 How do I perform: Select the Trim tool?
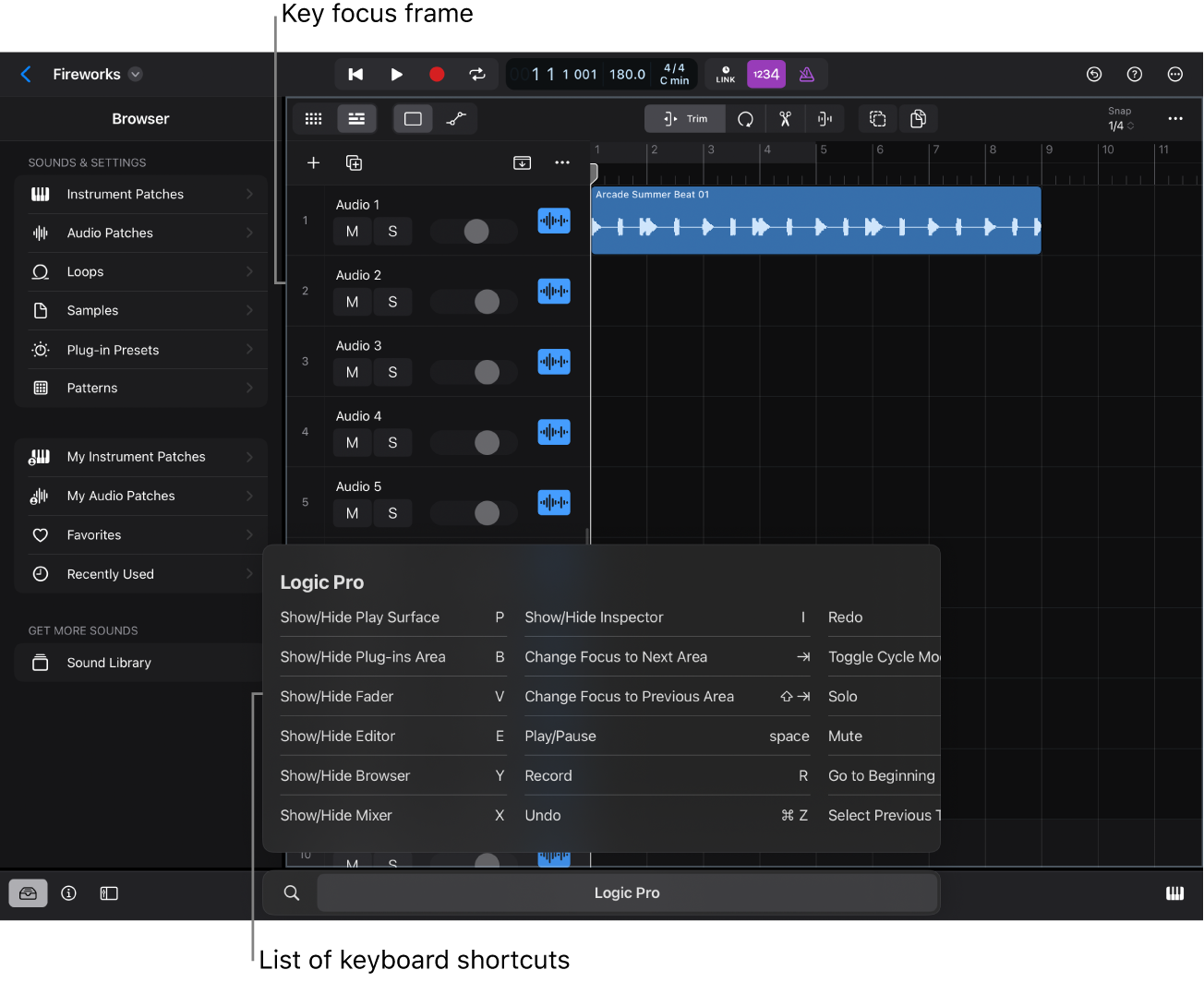point(685,119)
